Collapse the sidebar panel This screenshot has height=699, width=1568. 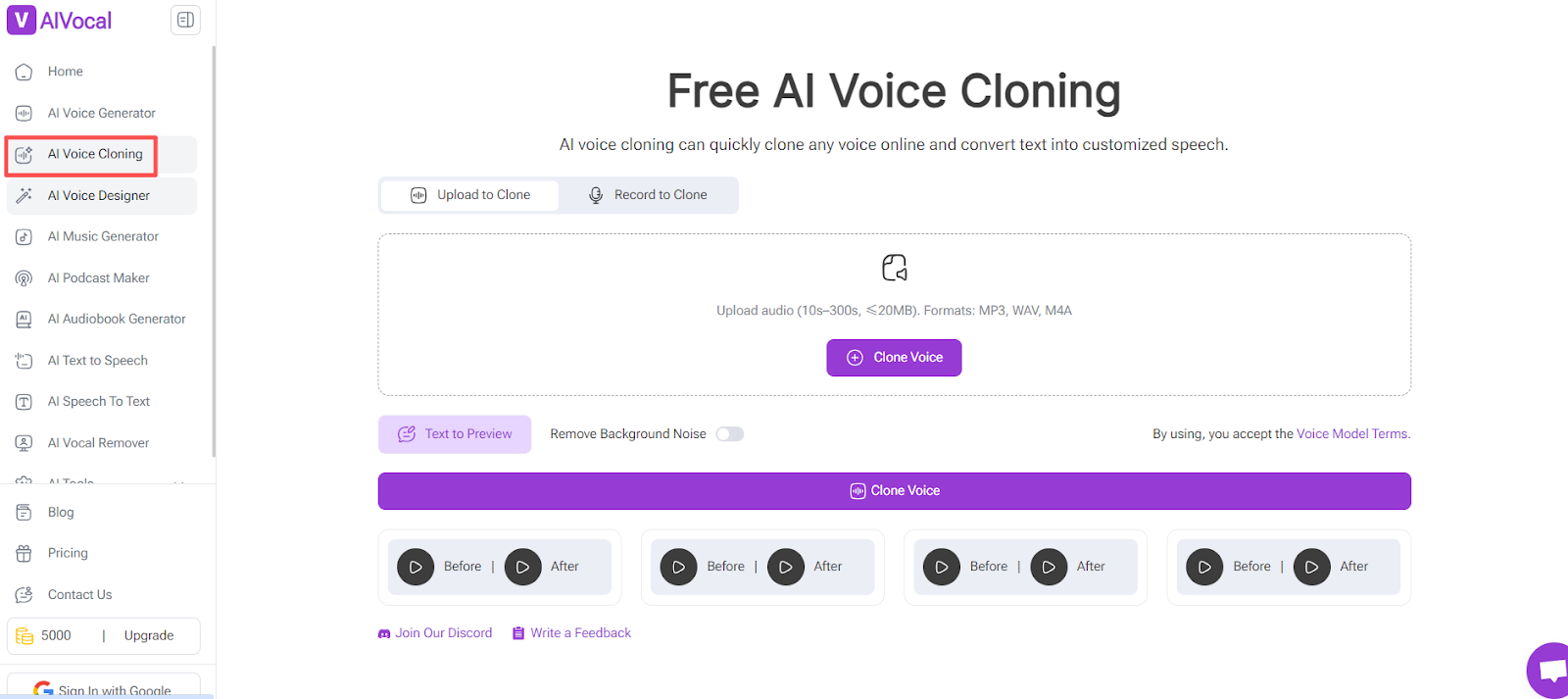184,19
